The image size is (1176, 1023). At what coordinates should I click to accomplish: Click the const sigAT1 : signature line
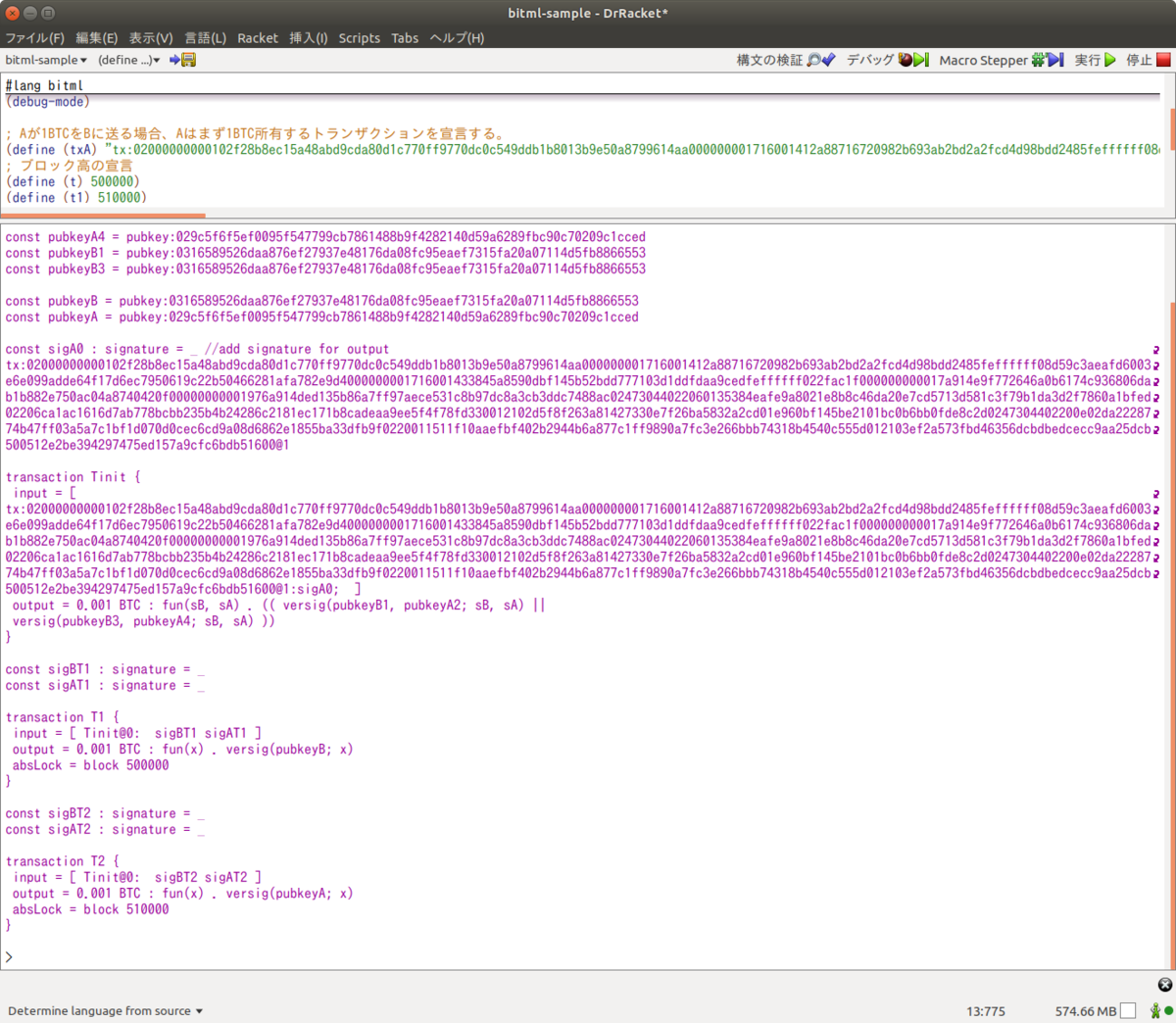click(105, 685)
